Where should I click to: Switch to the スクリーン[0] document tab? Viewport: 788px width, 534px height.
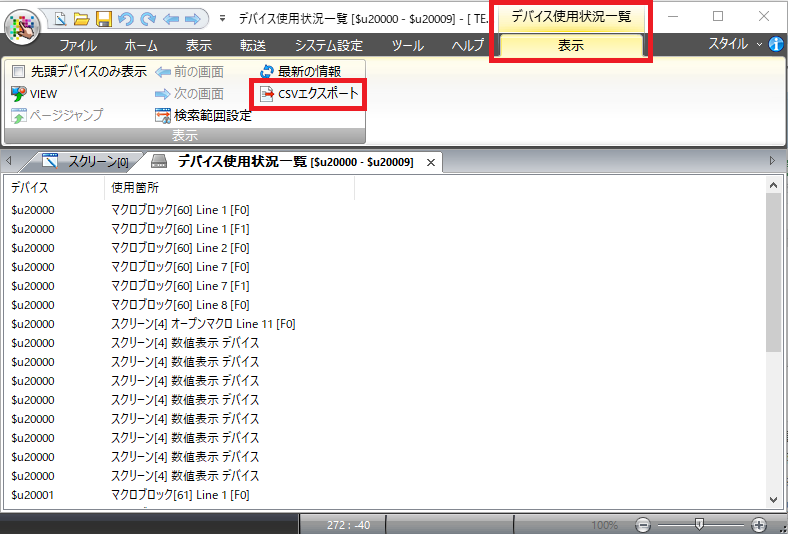[88, 162]
